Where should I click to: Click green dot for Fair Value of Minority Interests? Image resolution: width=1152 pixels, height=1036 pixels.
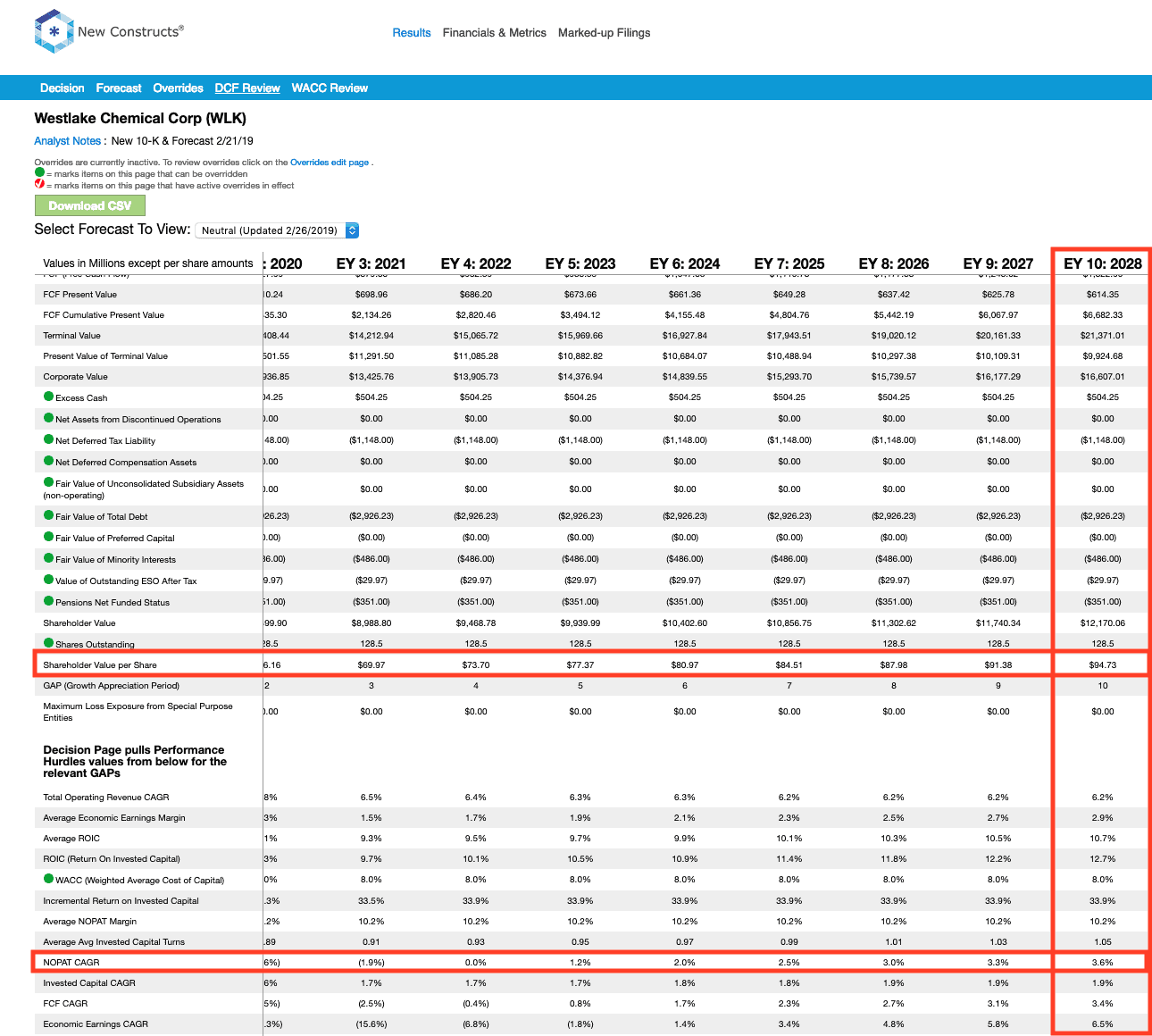pyautogui.click(x=49, y=558)
